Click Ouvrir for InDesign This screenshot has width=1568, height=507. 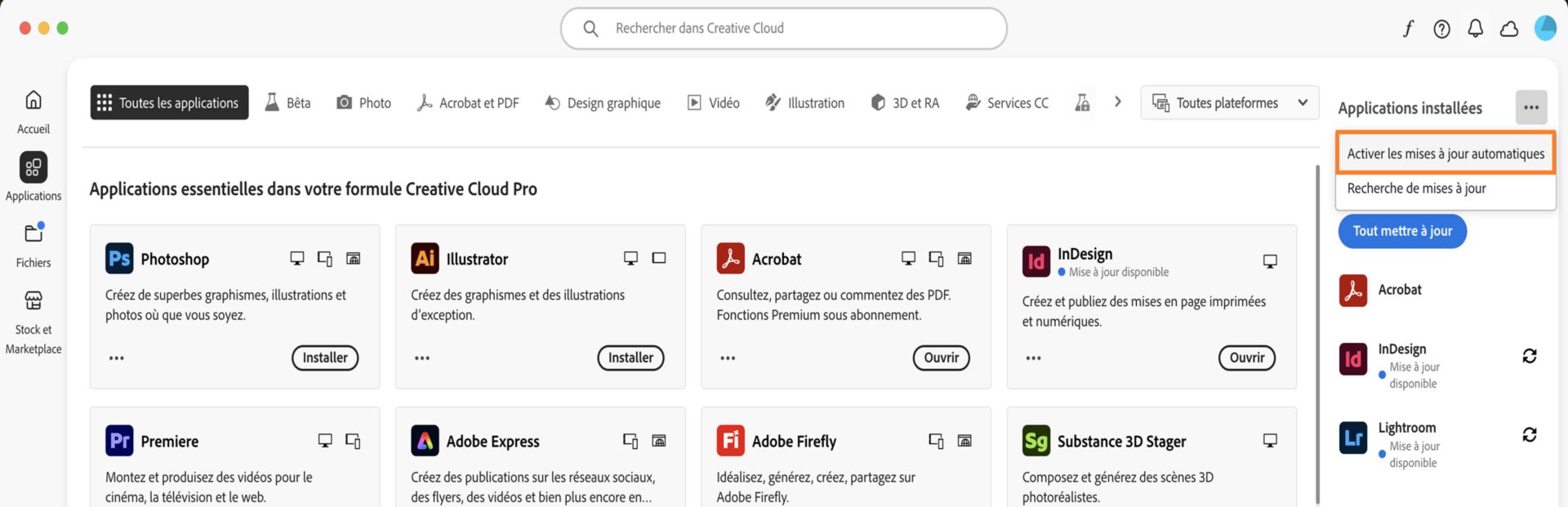tap(1247, 358)
